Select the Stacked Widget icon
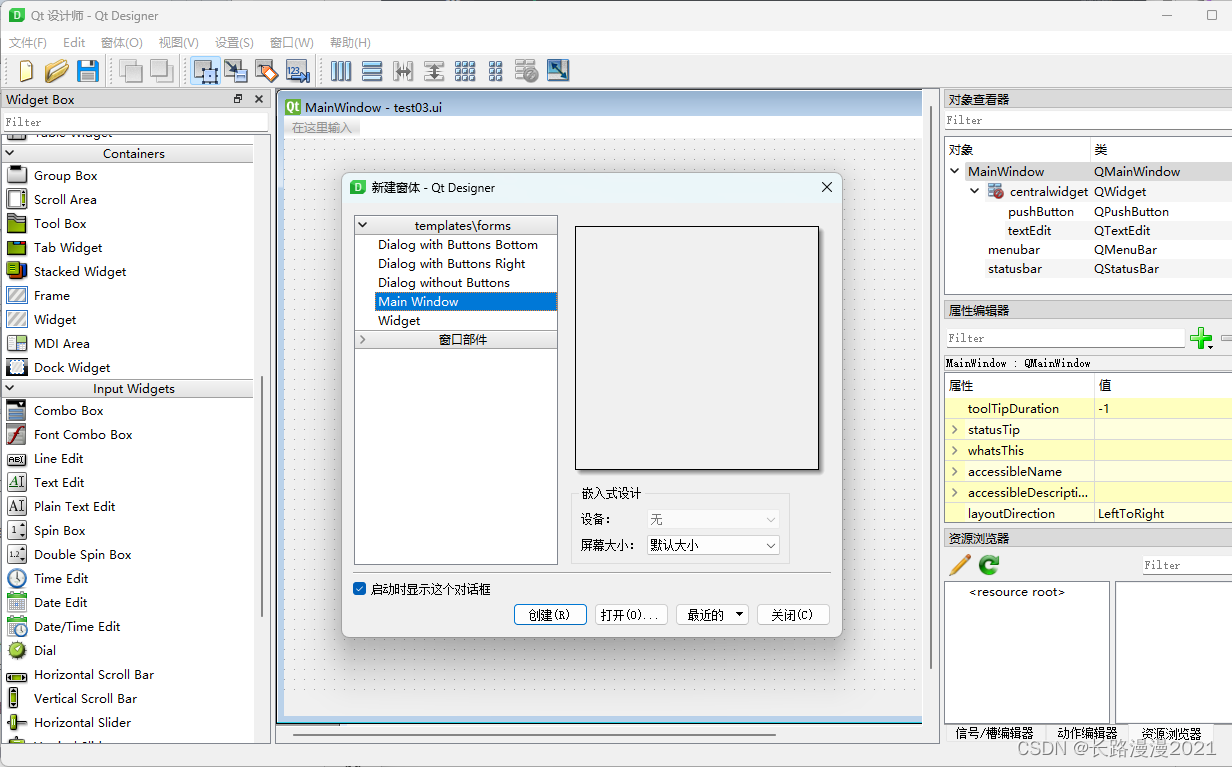The image size is (1232, 767). tap(17, 271)
